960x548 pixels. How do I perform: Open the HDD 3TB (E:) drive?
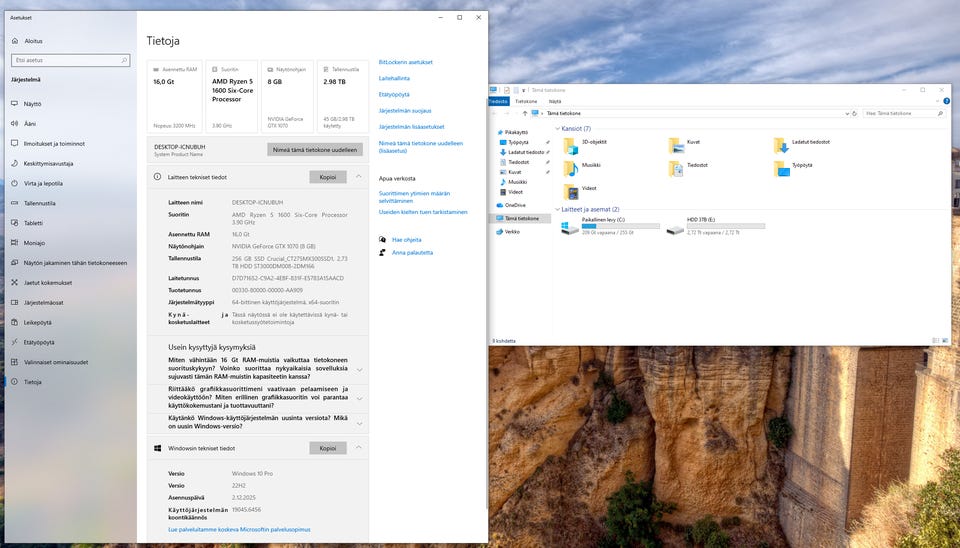click(716, 226)
